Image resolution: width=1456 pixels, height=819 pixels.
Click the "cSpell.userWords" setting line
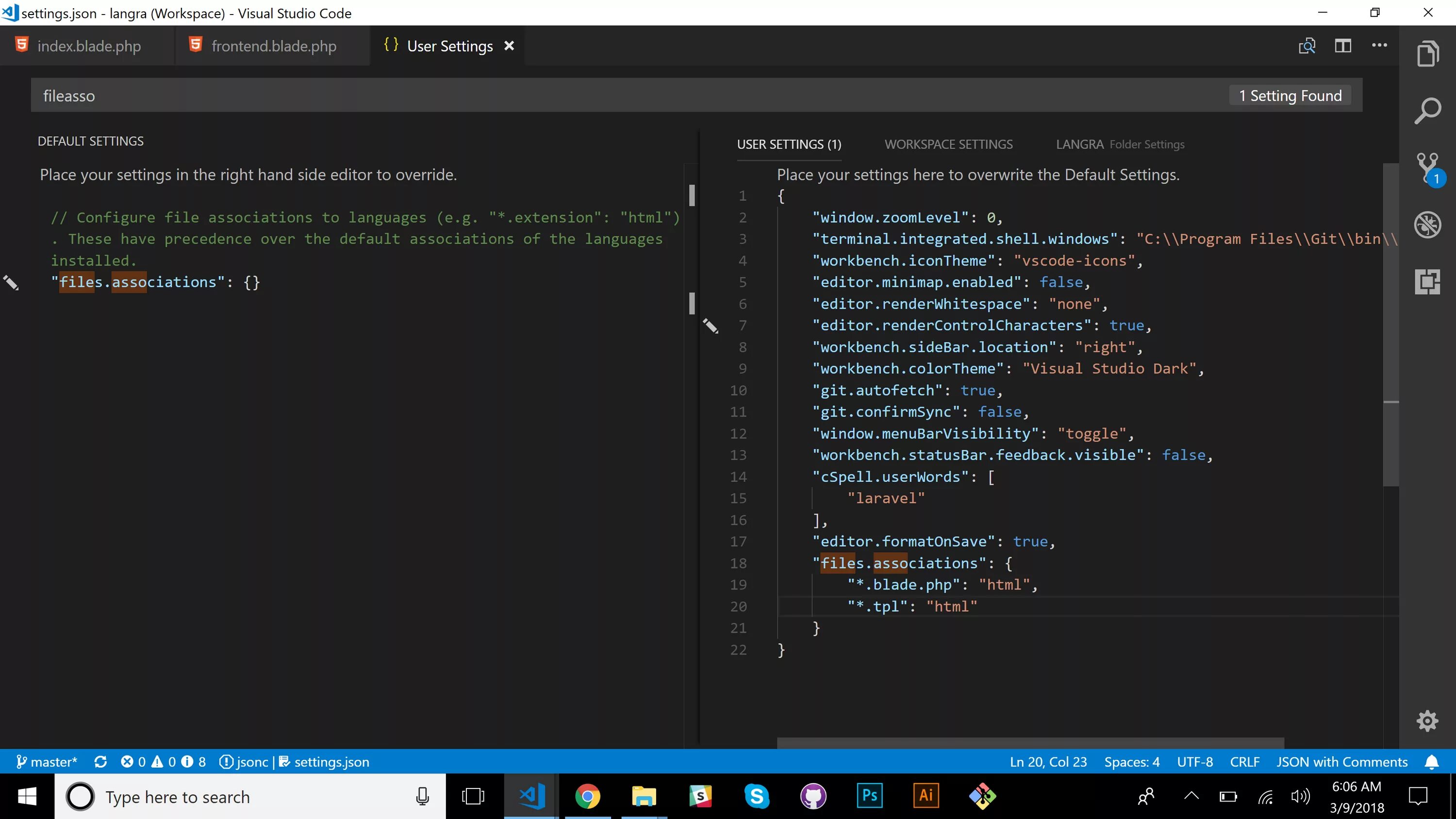tap(903, 477)
